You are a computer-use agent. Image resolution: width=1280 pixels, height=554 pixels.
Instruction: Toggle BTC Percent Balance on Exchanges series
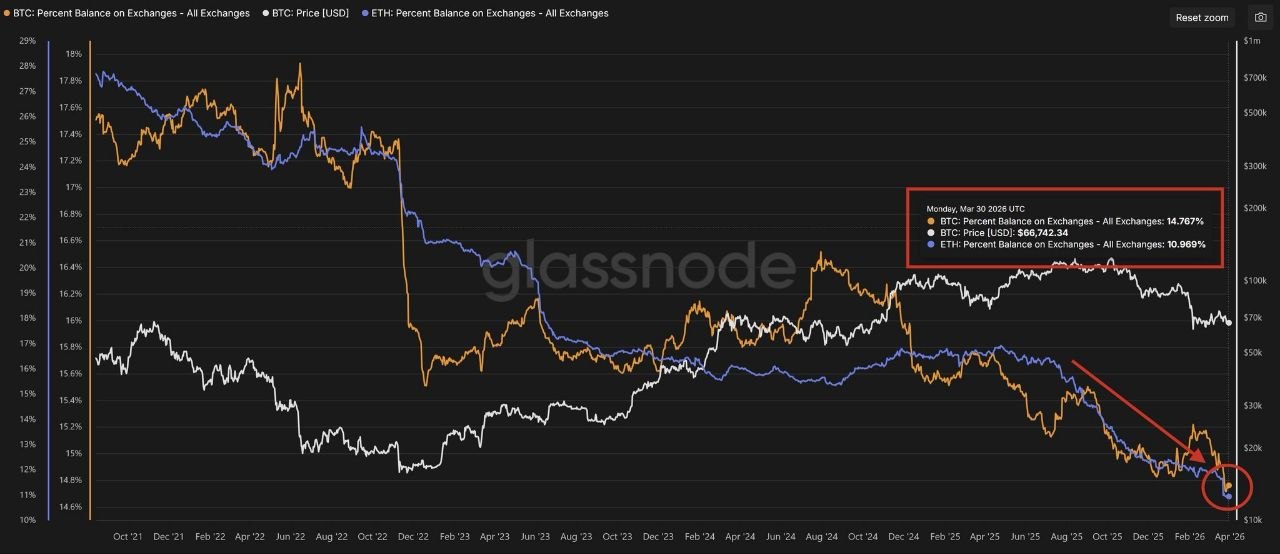131,14
